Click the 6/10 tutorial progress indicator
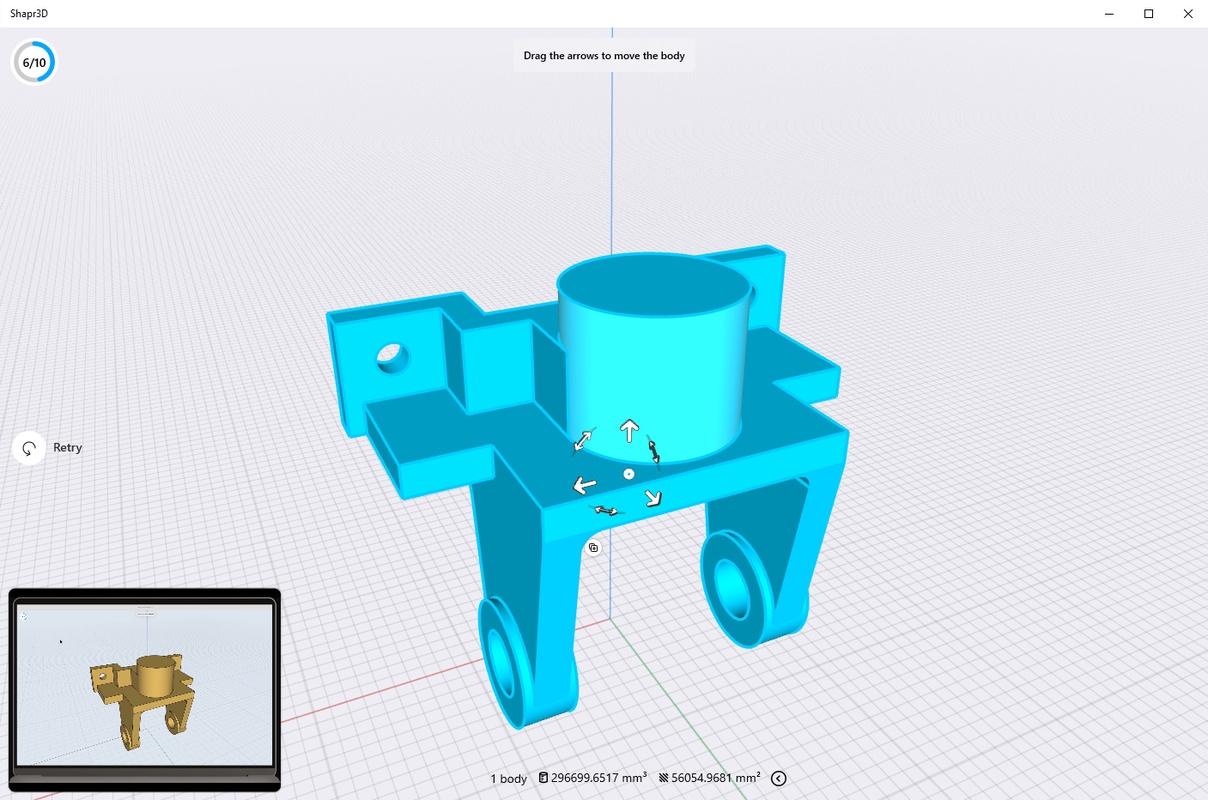 [x=34, y=62]
